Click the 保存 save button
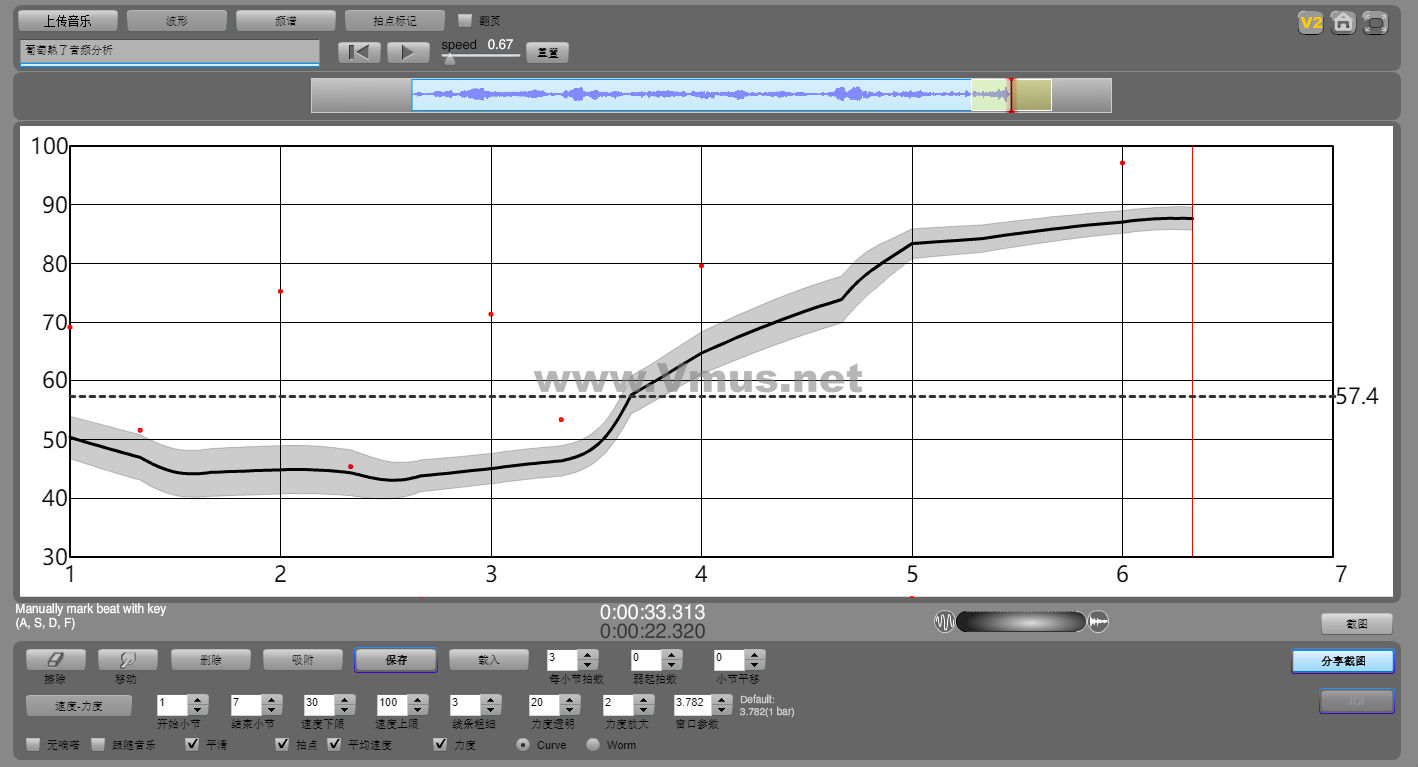Viewport: 1418px width, 767px height. click(396, 660)
